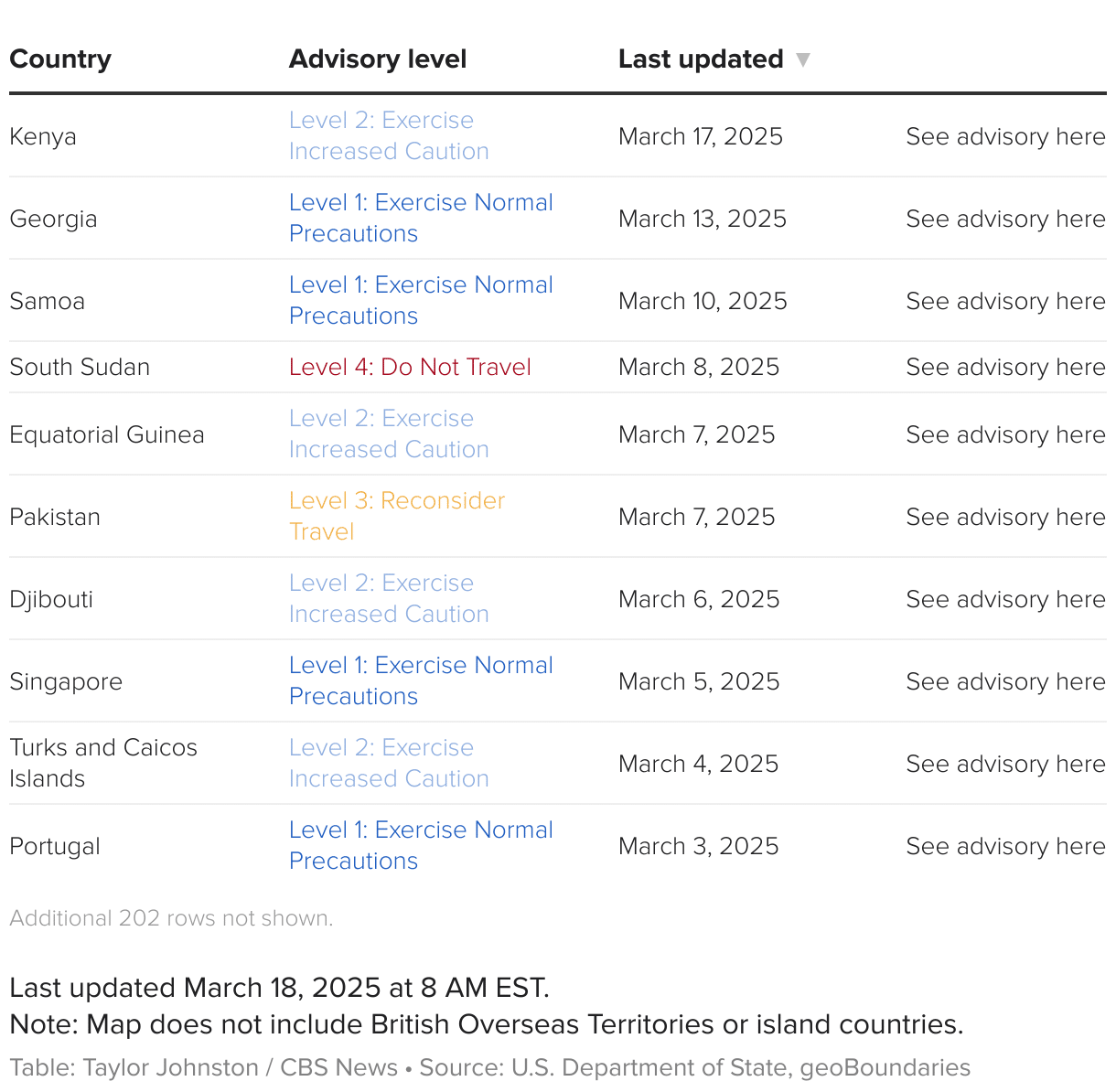Select the Georgia country cell

(x=53, y=219)
